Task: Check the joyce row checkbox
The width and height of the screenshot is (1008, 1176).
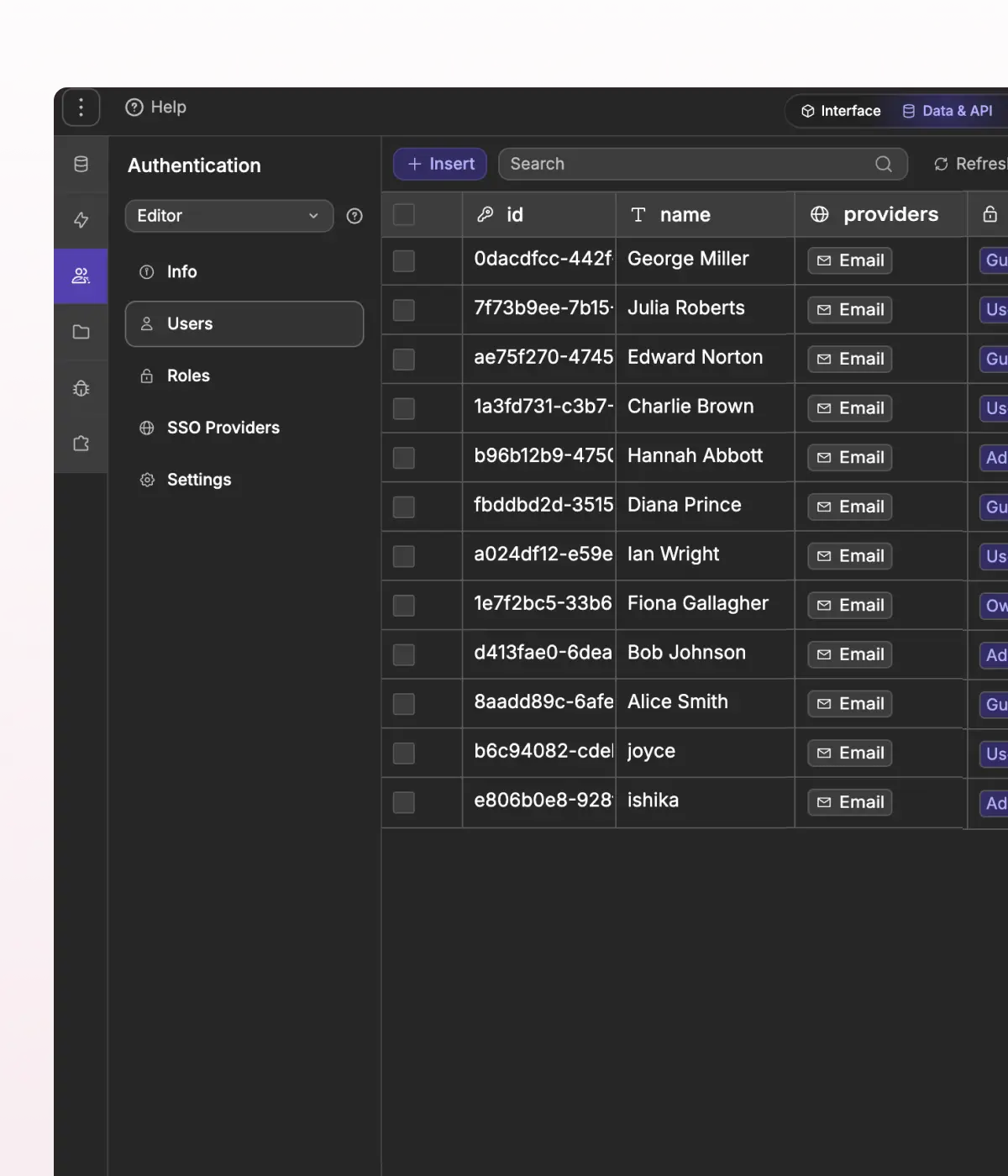Action: [404, 753]
